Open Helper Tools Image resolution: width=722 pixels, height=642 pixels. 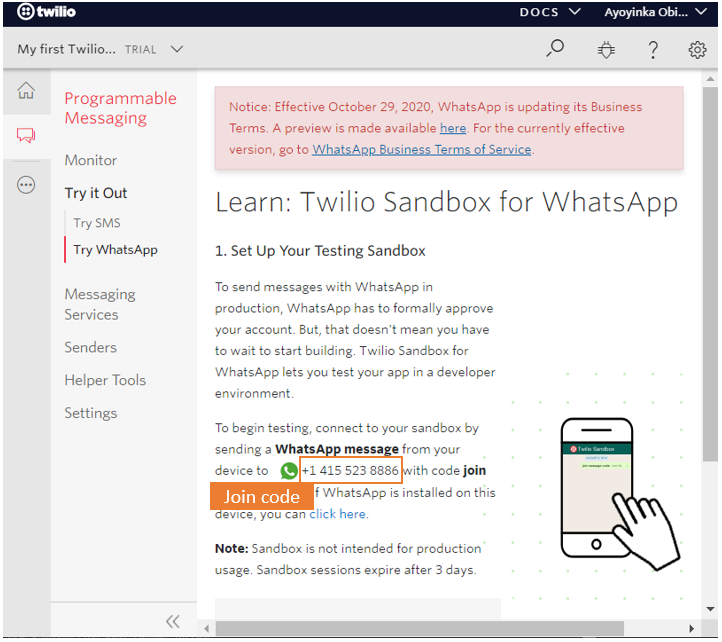pyautogui.click(x=105, y=380)
